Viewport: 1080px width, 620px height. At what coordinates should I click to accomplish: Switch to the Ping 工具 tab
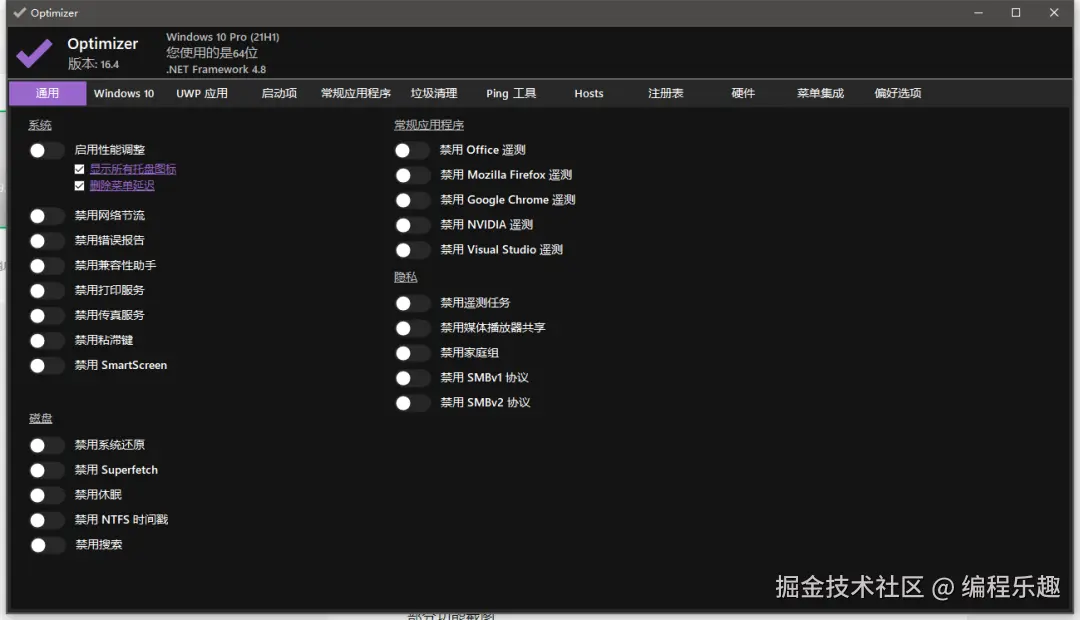pos(511,93)
